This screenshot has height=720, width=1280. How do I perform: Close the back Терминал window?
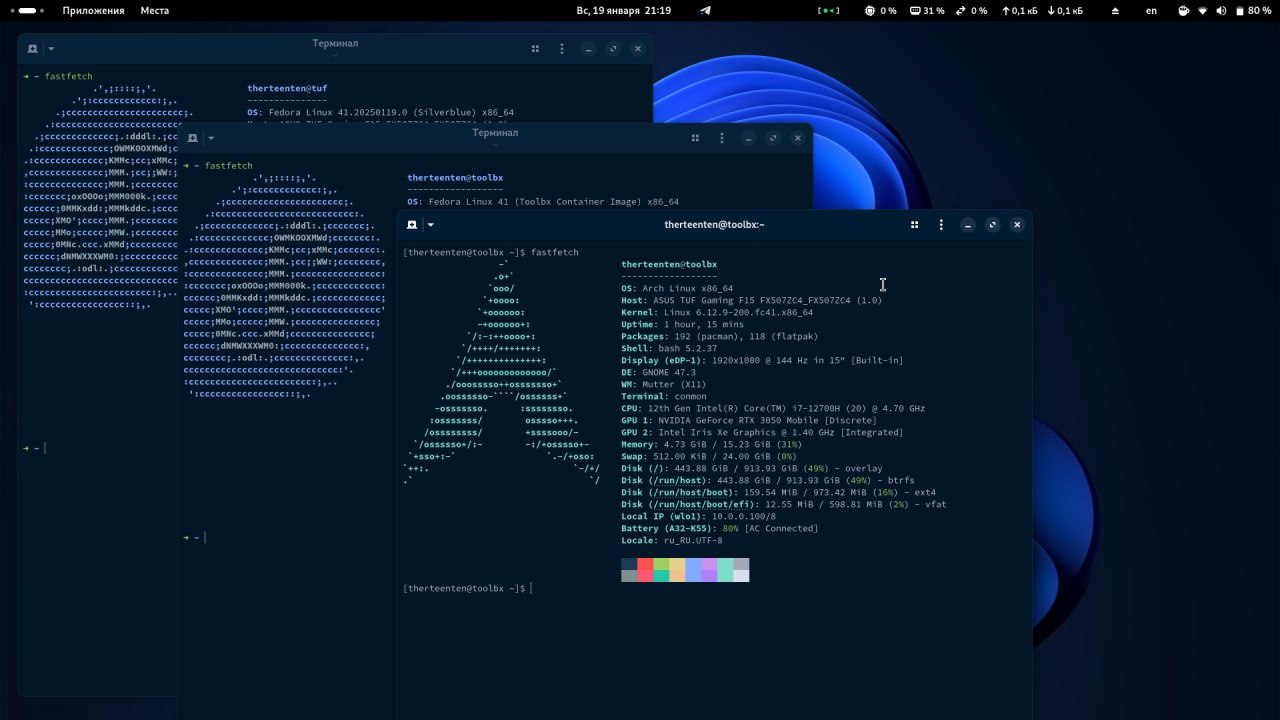[638, 48]
